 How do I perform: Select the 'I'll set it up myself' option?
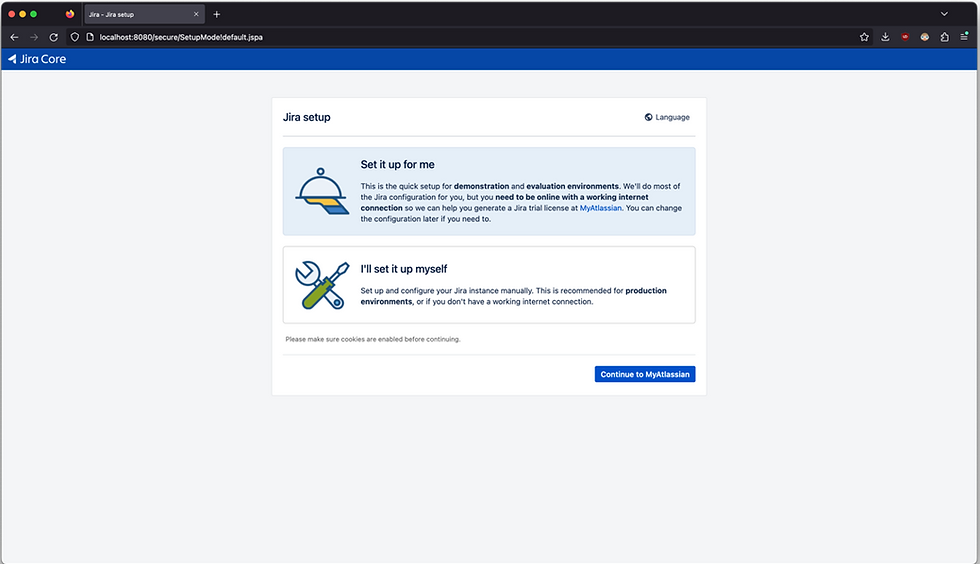tap(489, 285)
